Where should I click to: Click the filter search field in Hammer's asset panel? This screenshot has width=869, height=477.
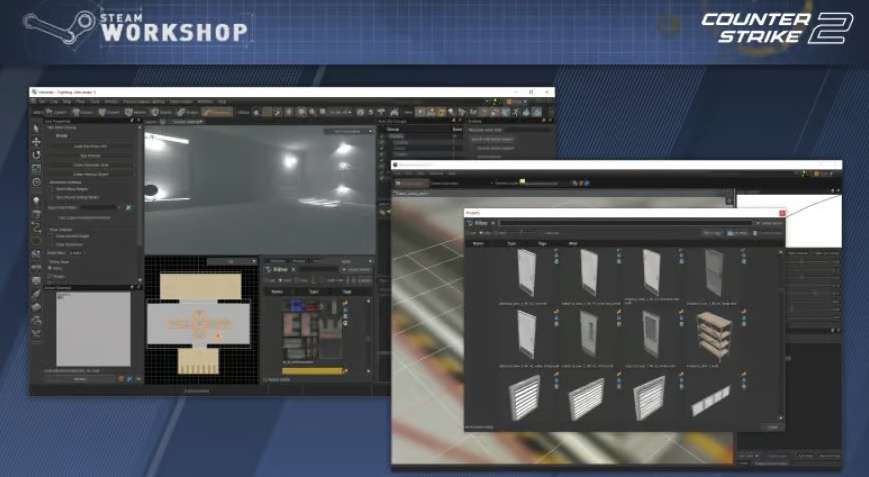tap(319, 269)
